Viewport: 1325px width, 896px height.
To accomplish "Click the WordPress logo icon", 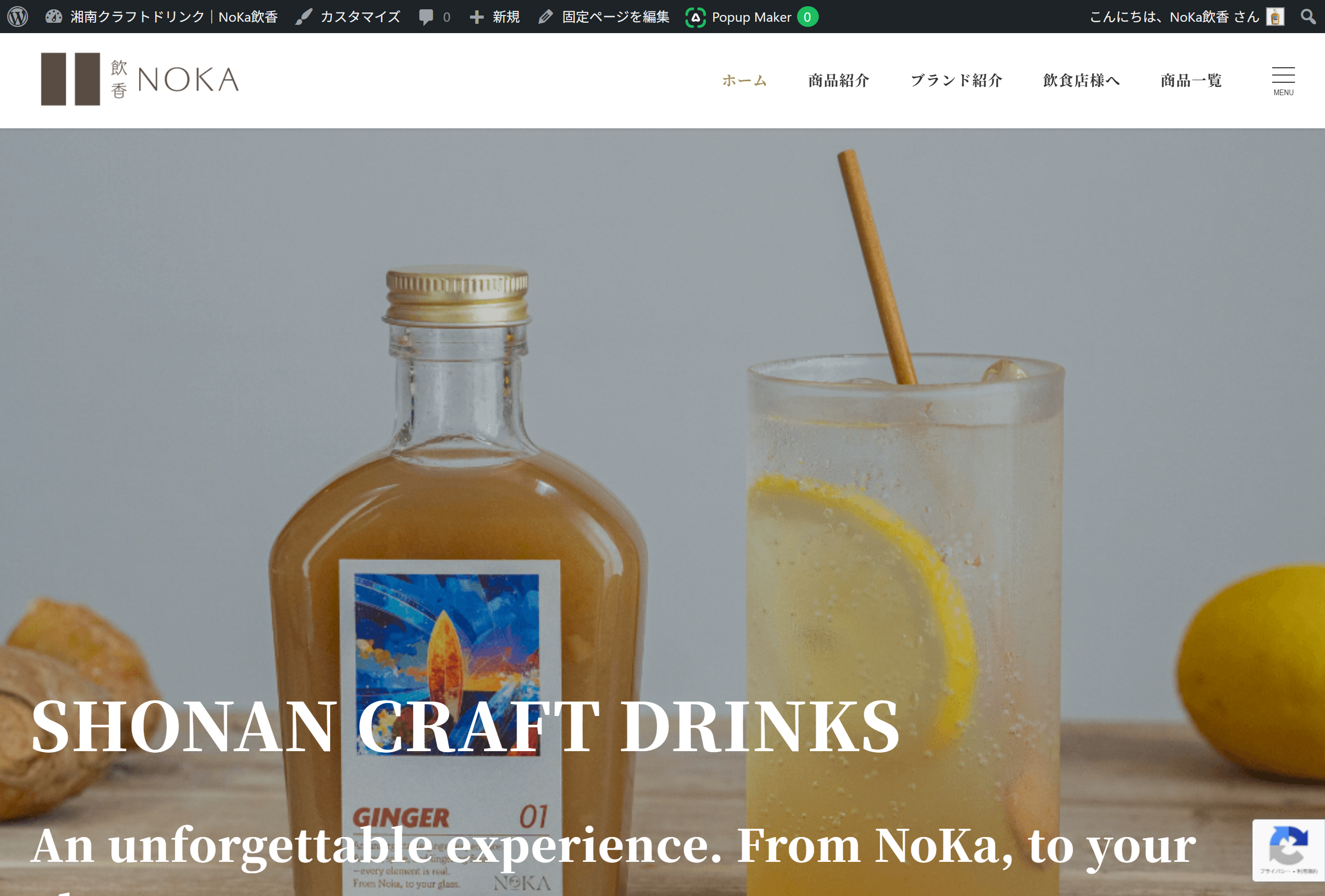I will coord(18,17).
